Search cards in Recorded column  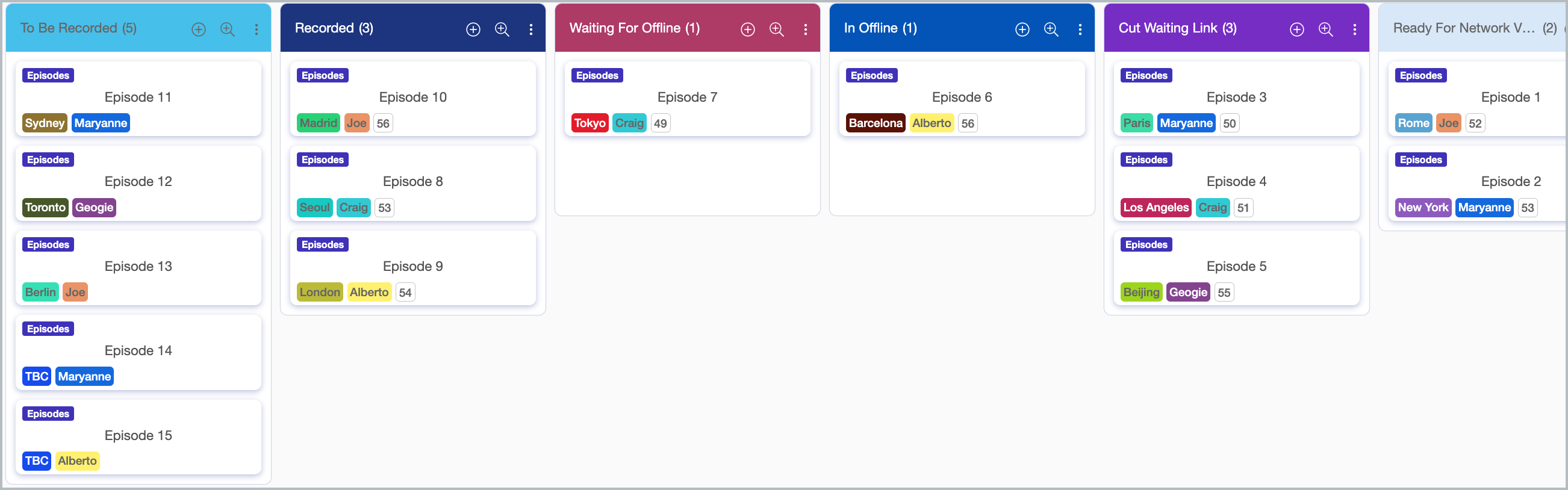click(x=502, y=29)
